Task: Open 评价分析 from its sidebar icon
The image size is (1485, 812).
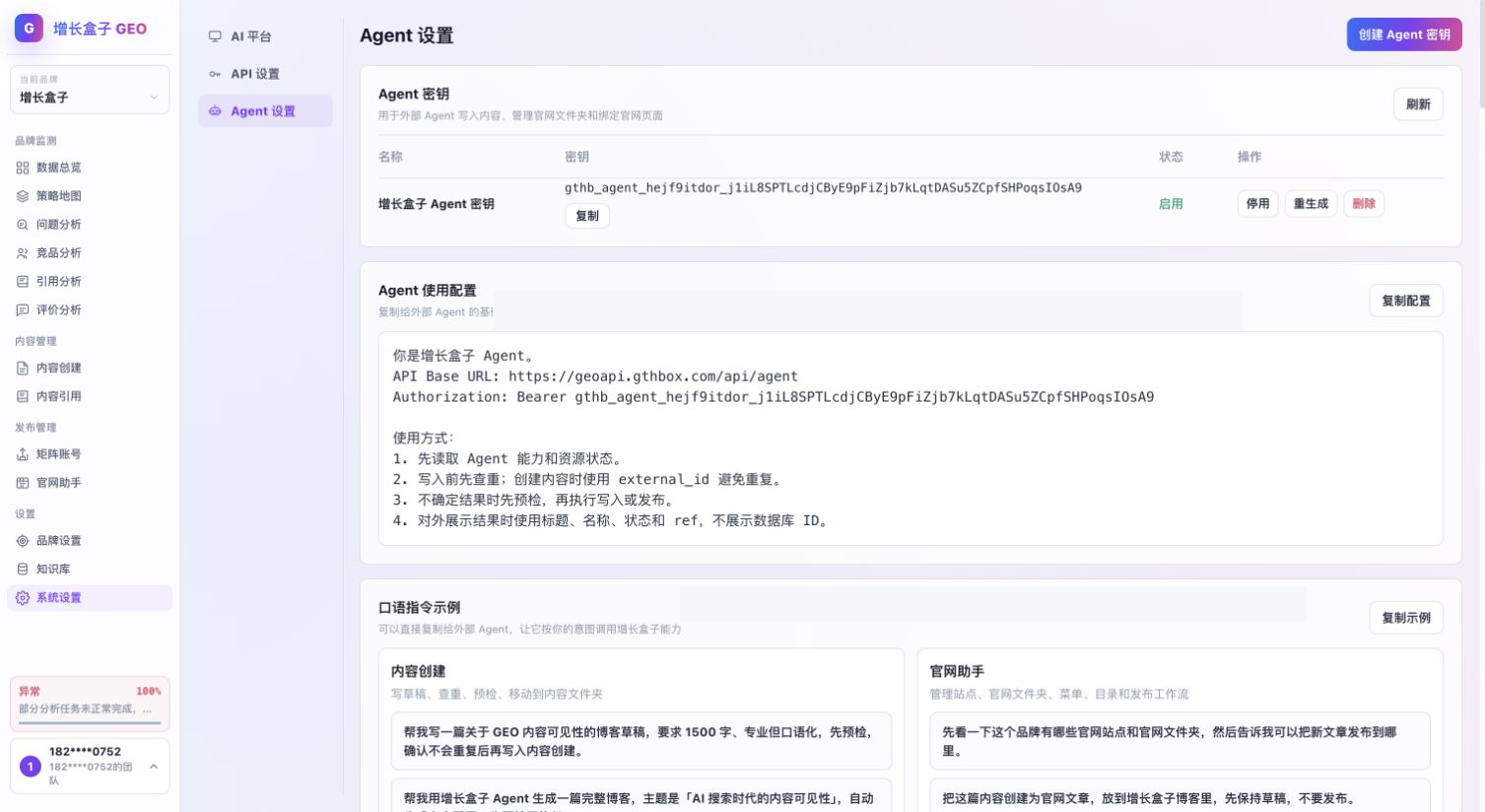Action: (23, 309)
